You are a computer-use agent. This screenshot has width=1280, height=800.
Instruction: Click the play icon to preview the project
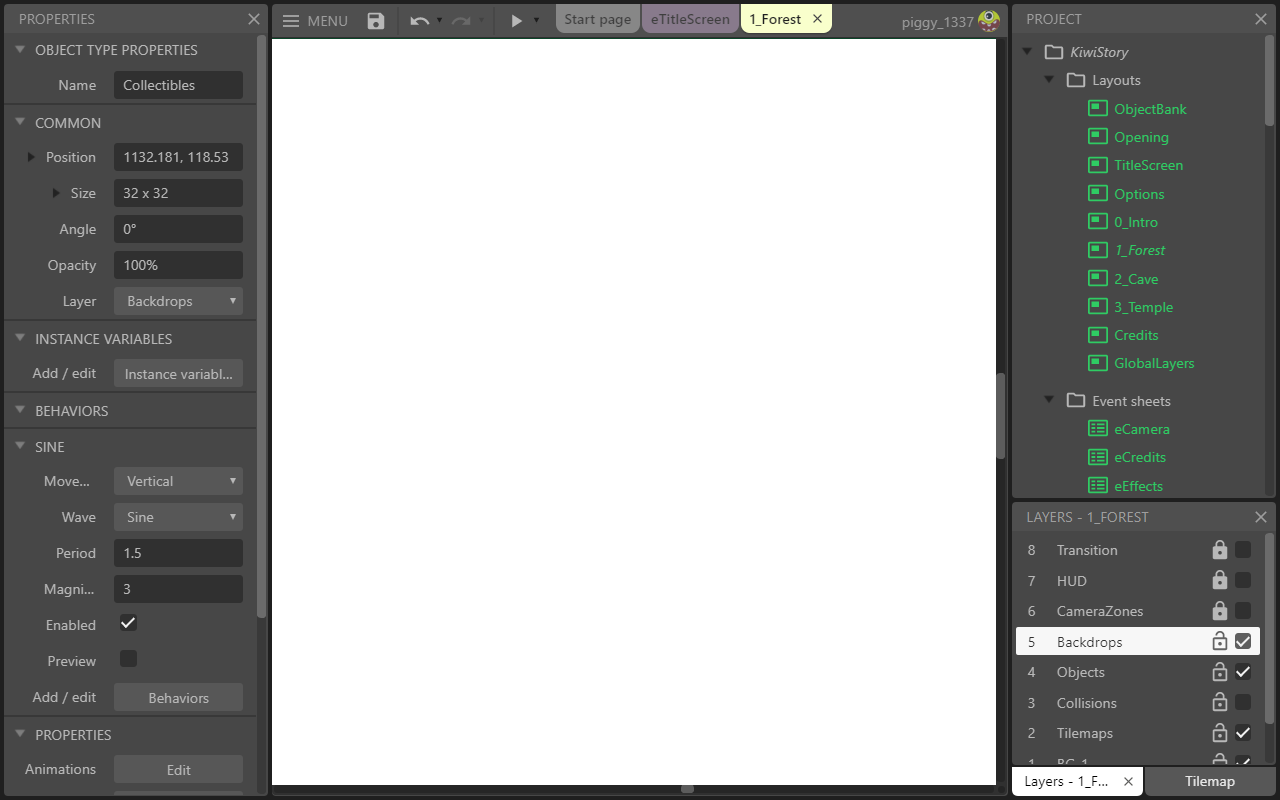(x=516, y=19)
